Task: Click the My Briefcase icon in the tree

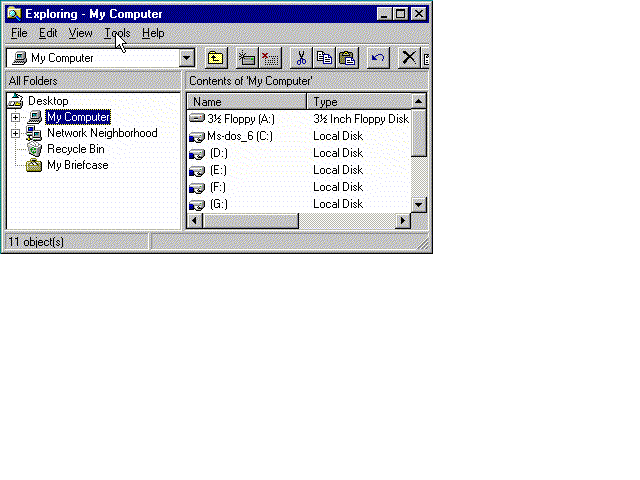Action: point(34,165)
